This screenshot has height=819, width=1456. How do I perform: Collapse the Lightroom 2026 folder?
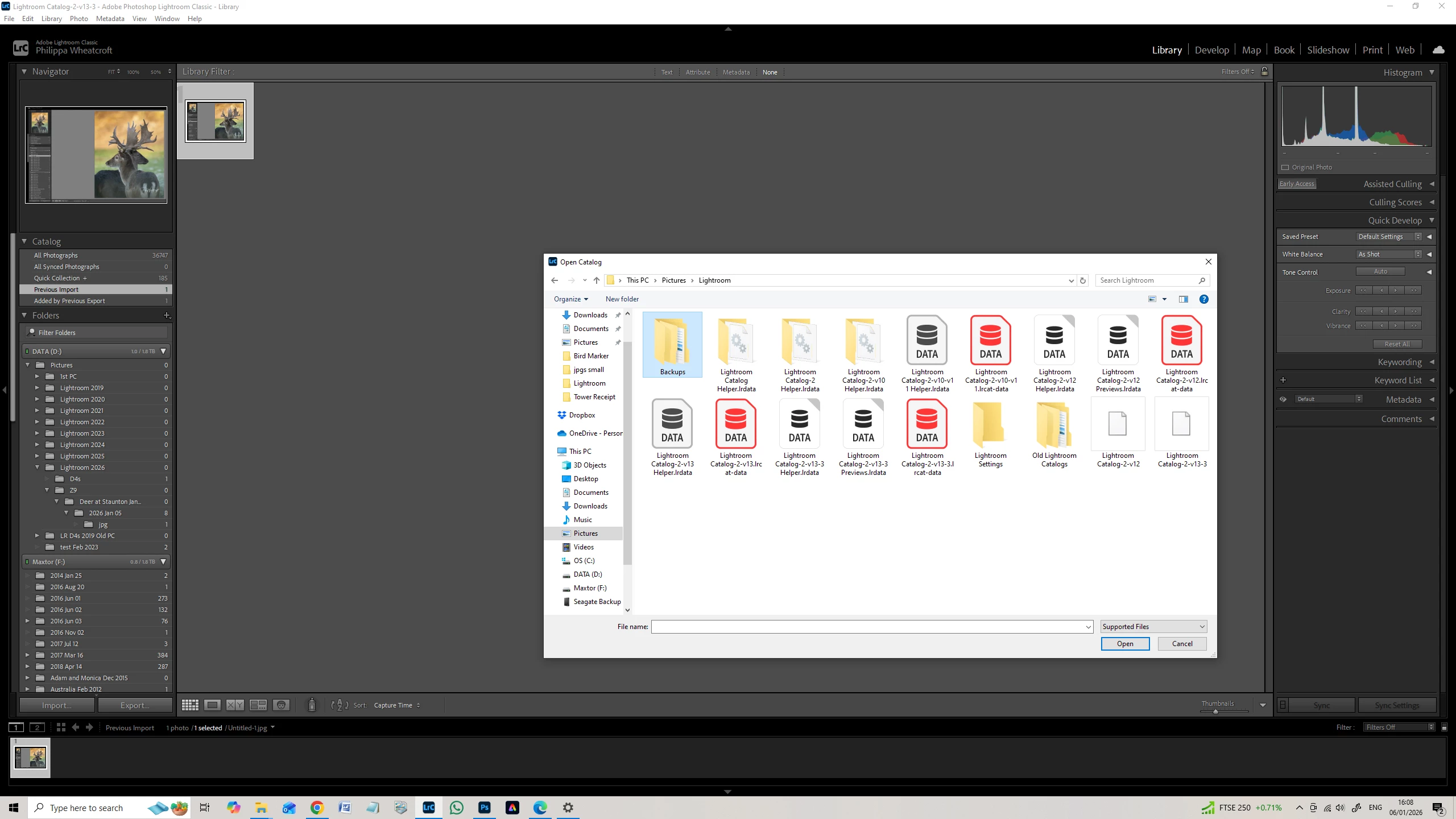[38, 468]
